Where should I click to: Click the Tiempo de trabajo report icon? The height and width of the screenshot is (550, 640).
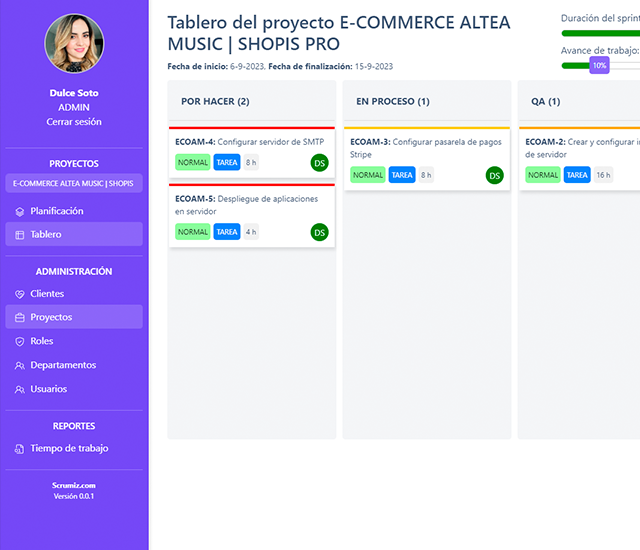click(x=20, y=449)
